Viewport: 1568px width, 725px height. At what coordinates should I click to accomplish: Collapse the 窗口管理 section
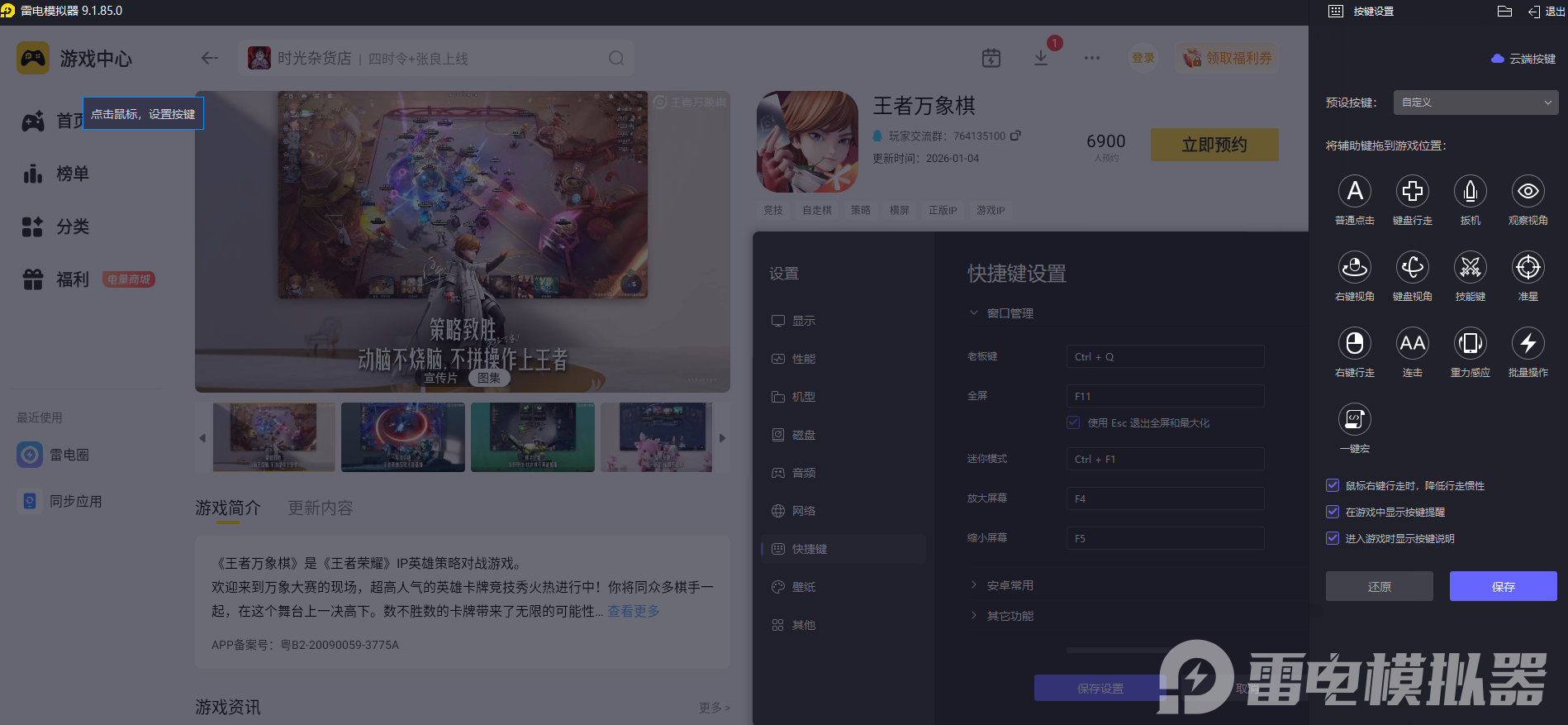(1009, 313)
